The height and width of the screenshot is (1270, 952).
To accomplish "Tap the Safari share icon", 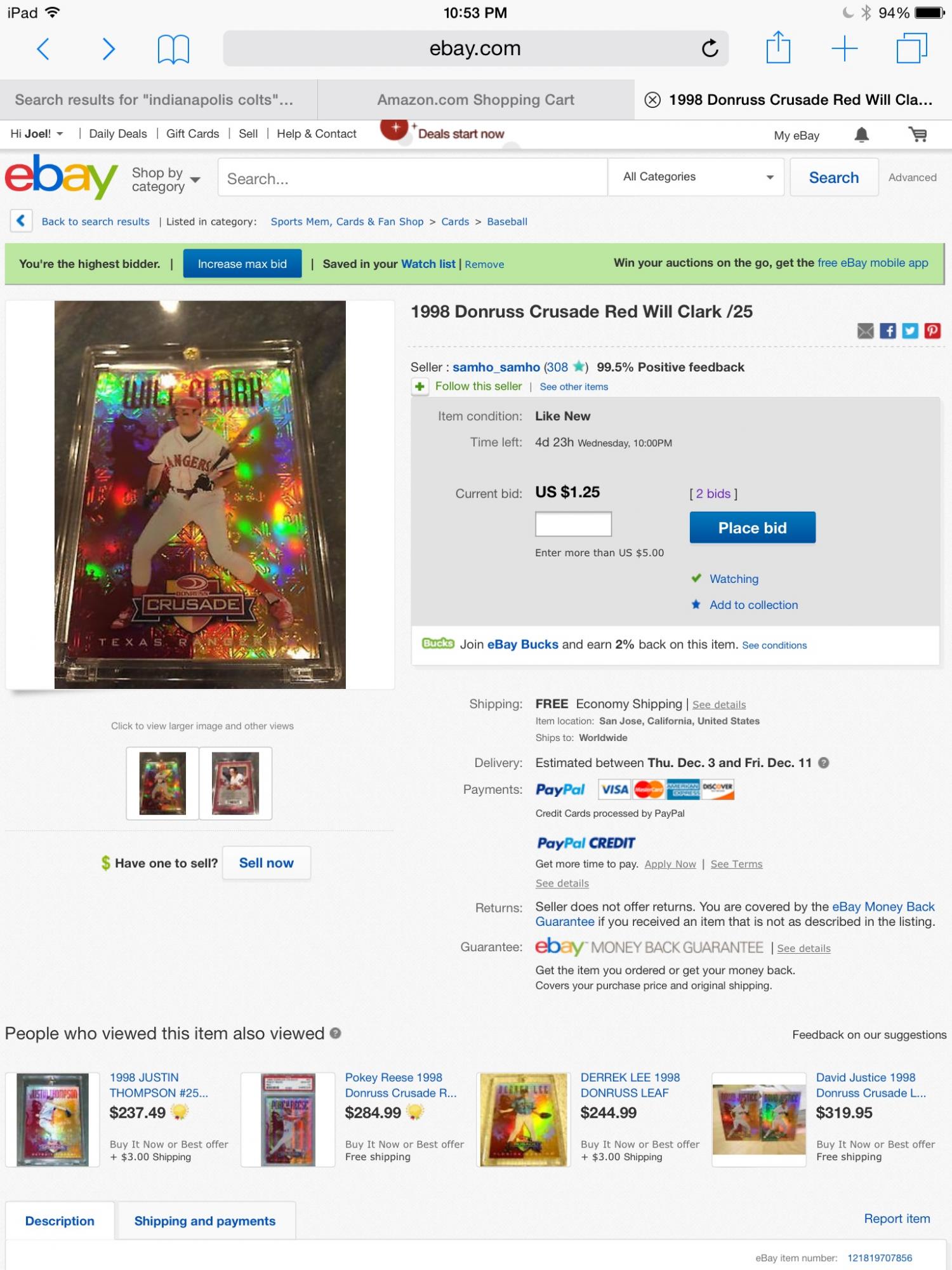I will tap(778, 48).
